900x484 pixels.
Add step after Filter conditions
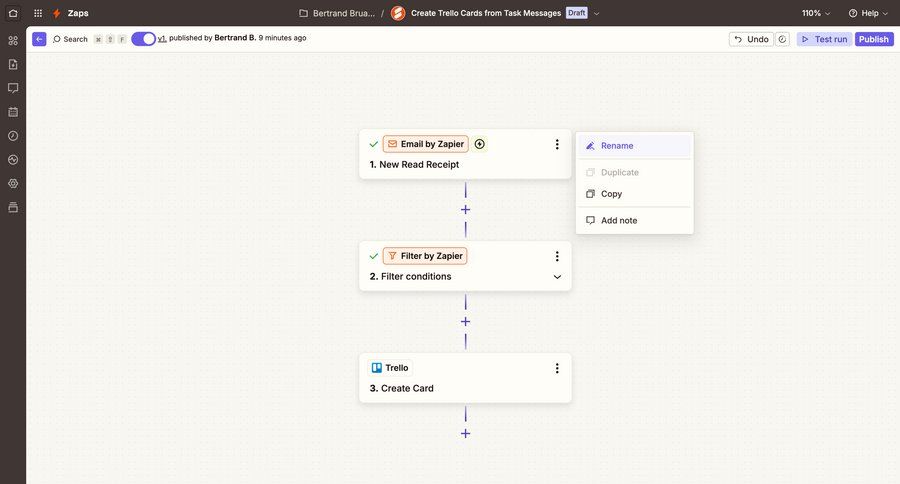click(x=465, y=322)
